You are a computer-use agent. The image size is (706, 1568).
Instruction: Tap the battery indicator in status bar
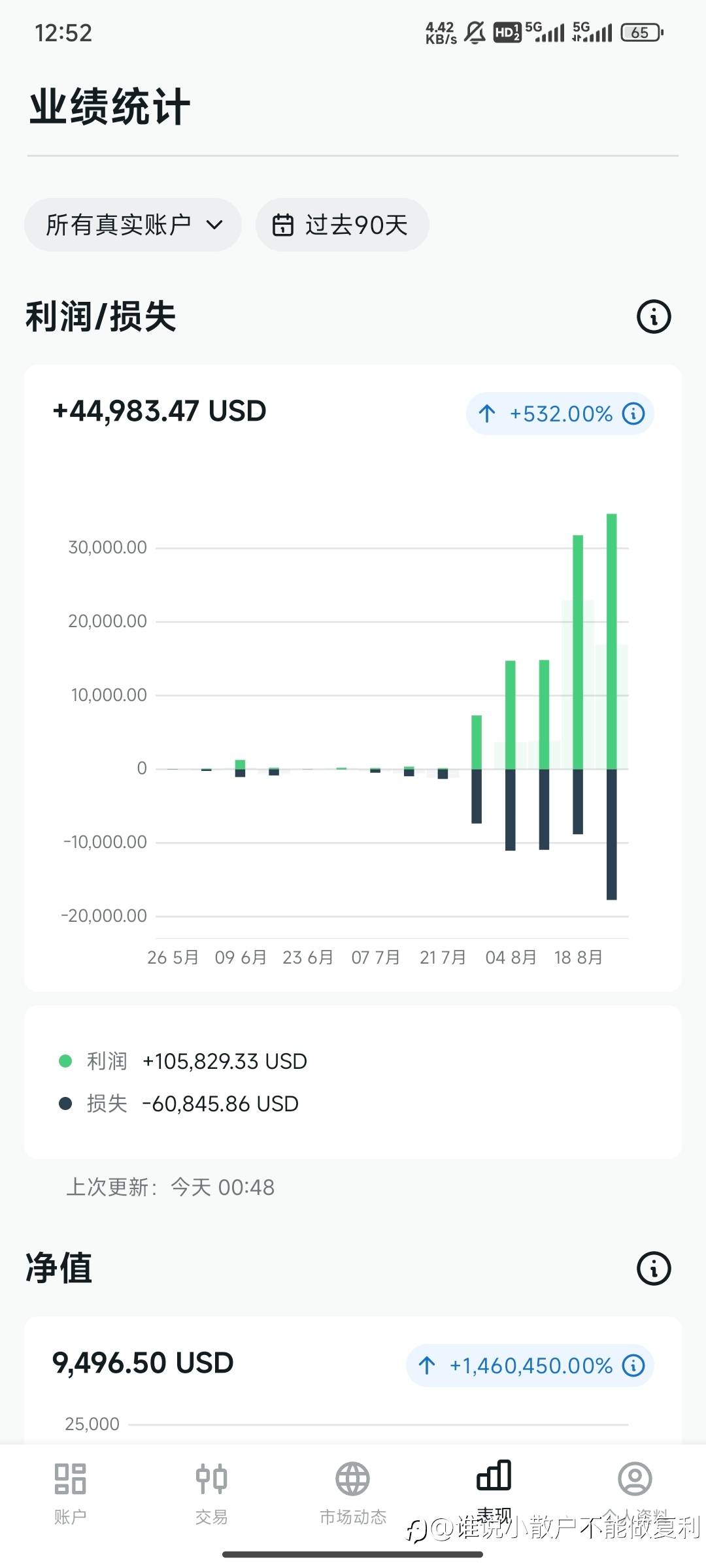pyautogui.click(x=642, y=33)
